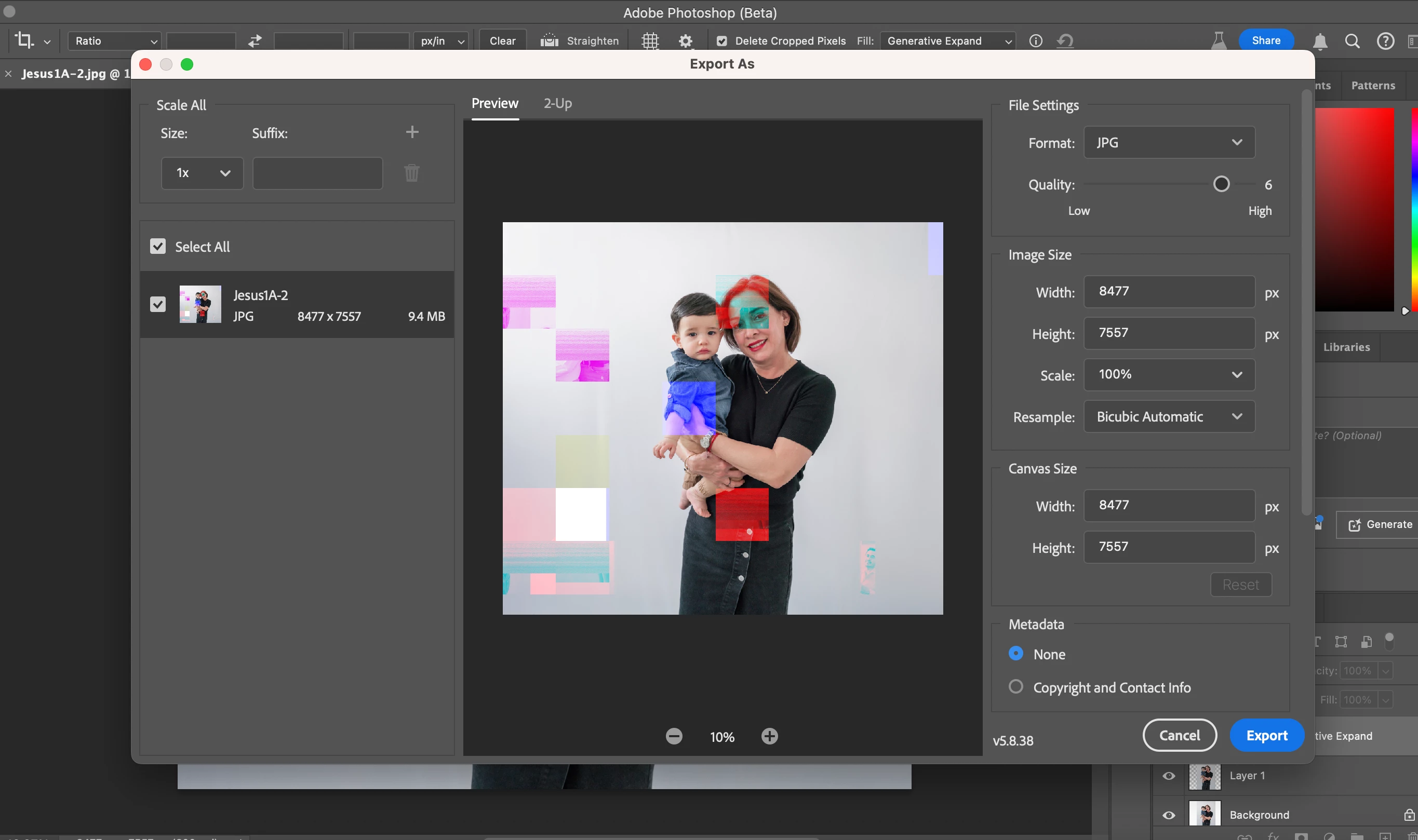This screenshot has width=1418, height=840.
Task: Add a new export size with the plus icon
Action: (x=412, y=132)
